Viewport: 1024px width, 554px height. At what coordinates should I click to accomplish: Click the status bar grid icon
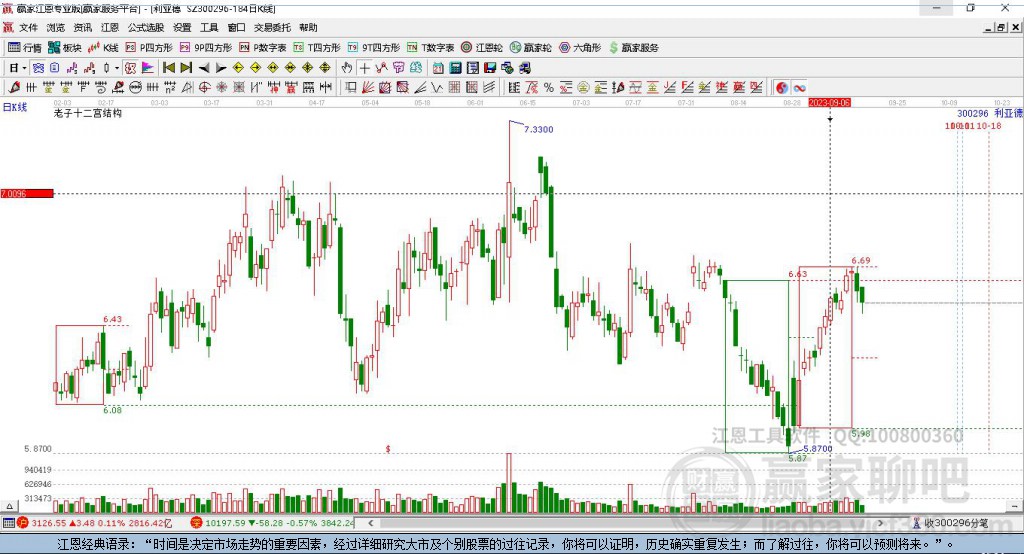click(8, 523)
